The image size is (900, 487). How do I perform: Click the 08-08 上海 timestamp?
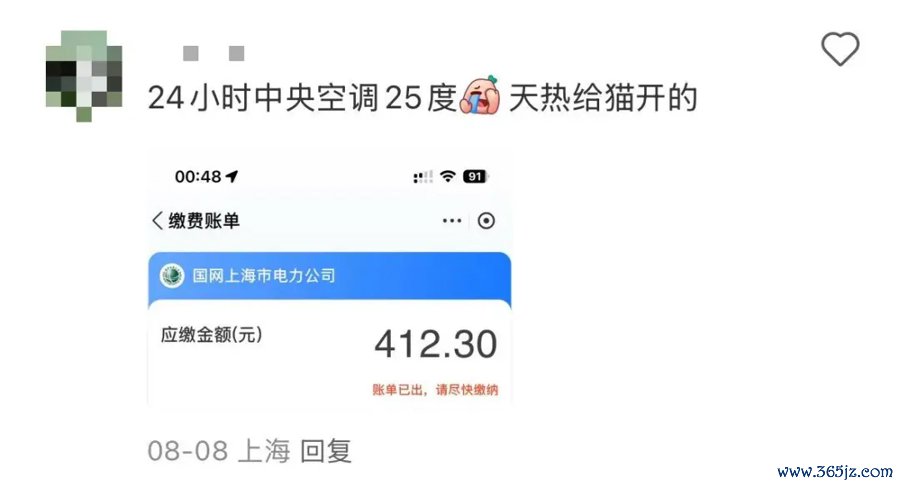click(x=219, y=451)
